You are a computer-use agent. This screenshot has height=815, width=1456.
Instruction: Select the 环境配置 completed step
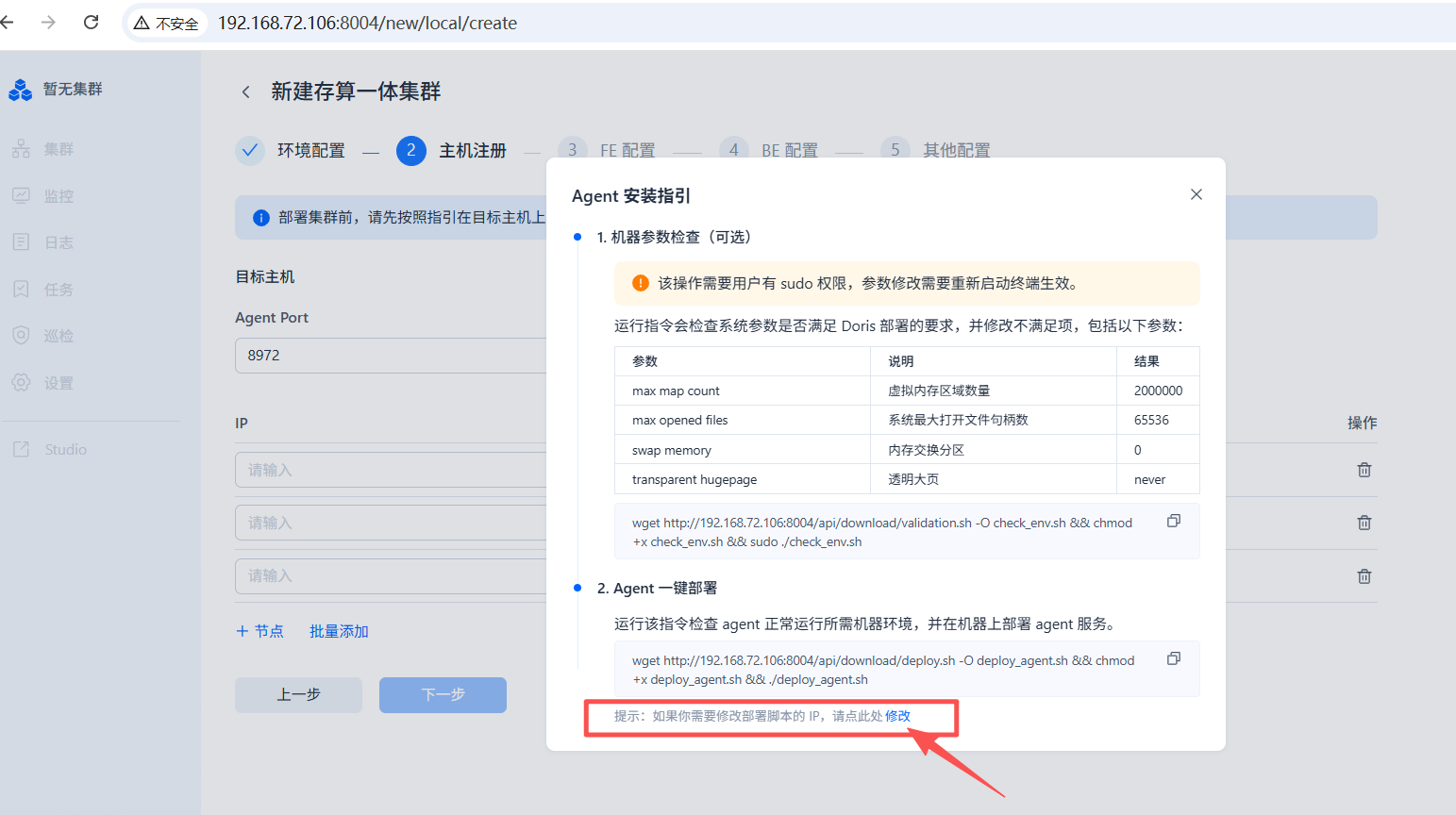(x=310, y=151)
